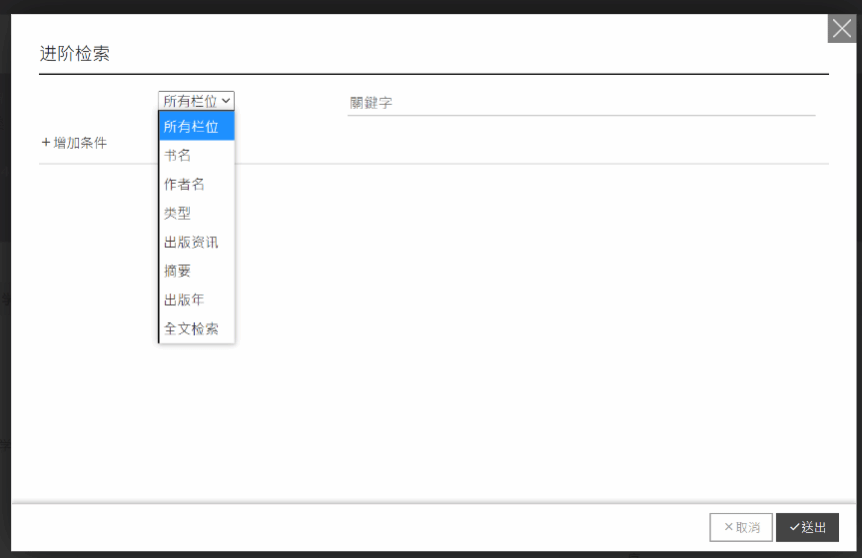
Task: Close the advanced search dialog with the X icon
Action: 841,28
